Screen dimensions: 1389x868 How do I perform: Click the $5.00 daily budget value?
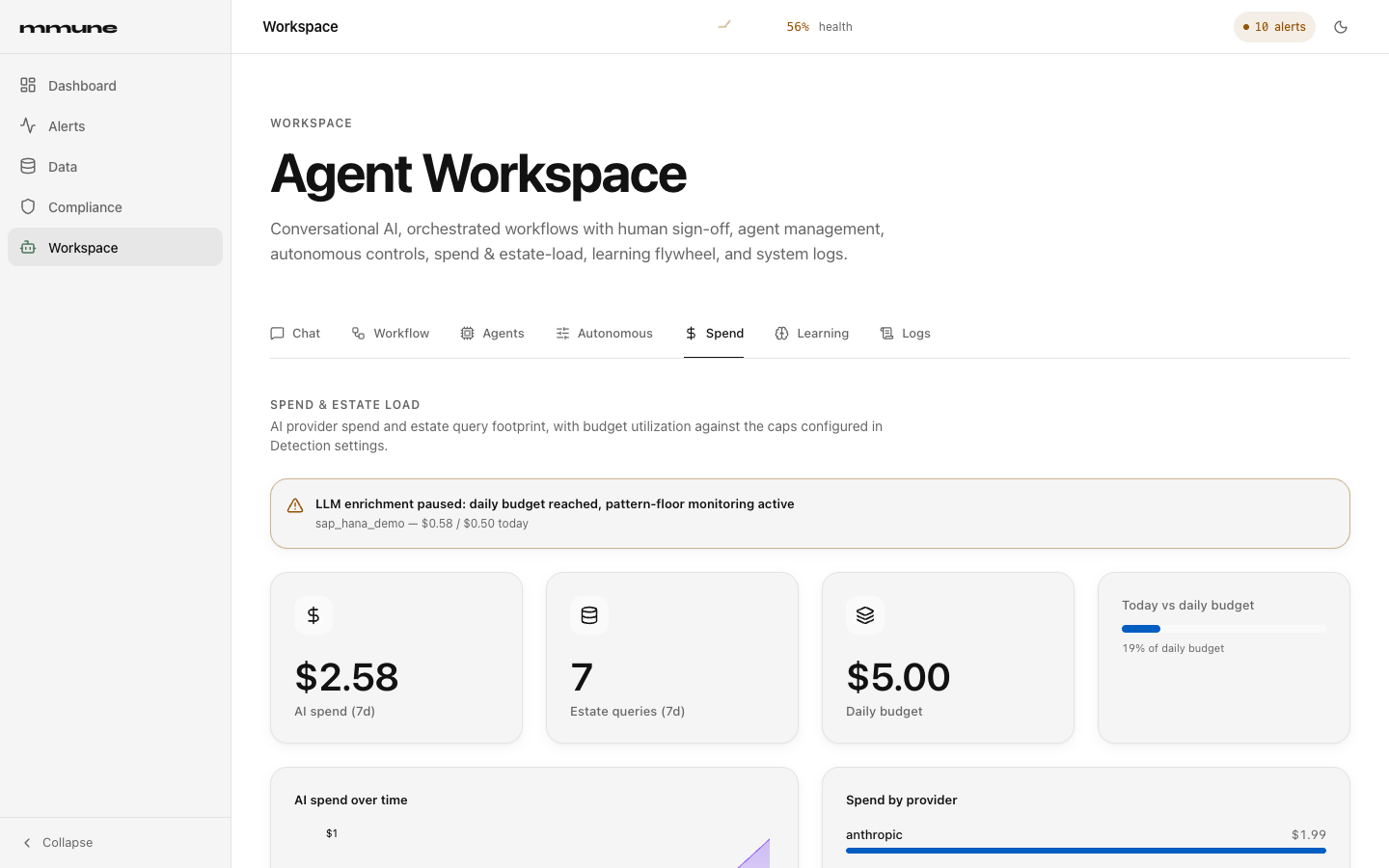(898, 677)
